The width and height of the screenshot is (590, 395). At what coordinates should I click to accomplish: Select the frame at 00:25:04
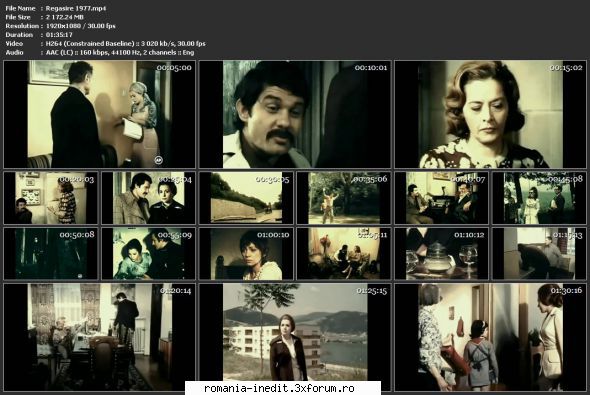pos(149,198)
